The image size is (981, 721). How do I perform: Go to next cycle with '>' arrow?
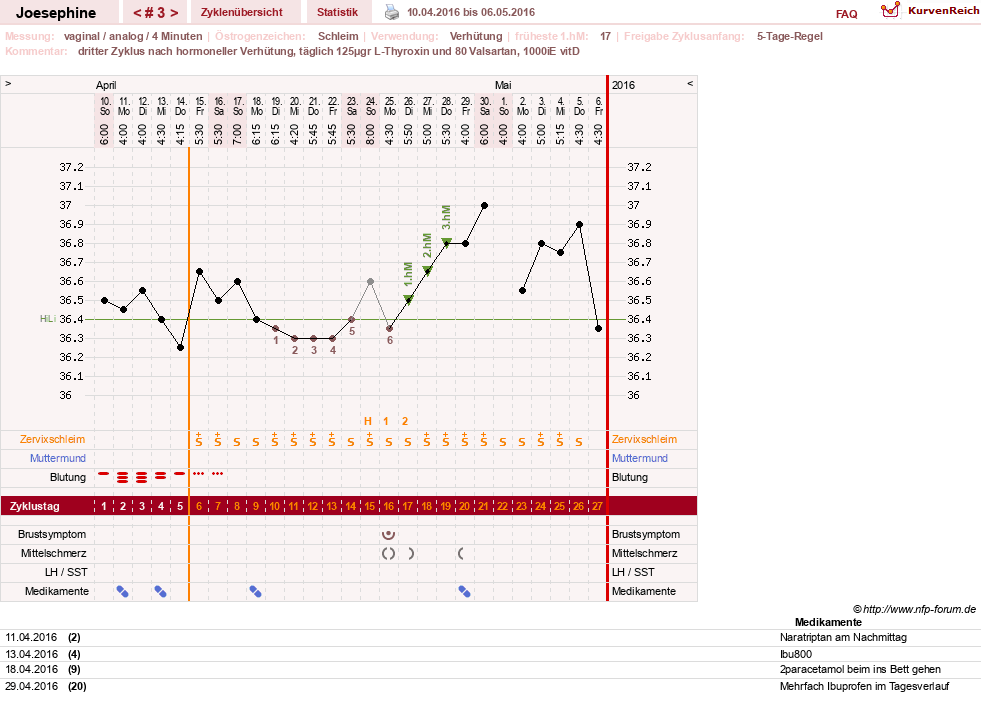click(x=174, y=13)
